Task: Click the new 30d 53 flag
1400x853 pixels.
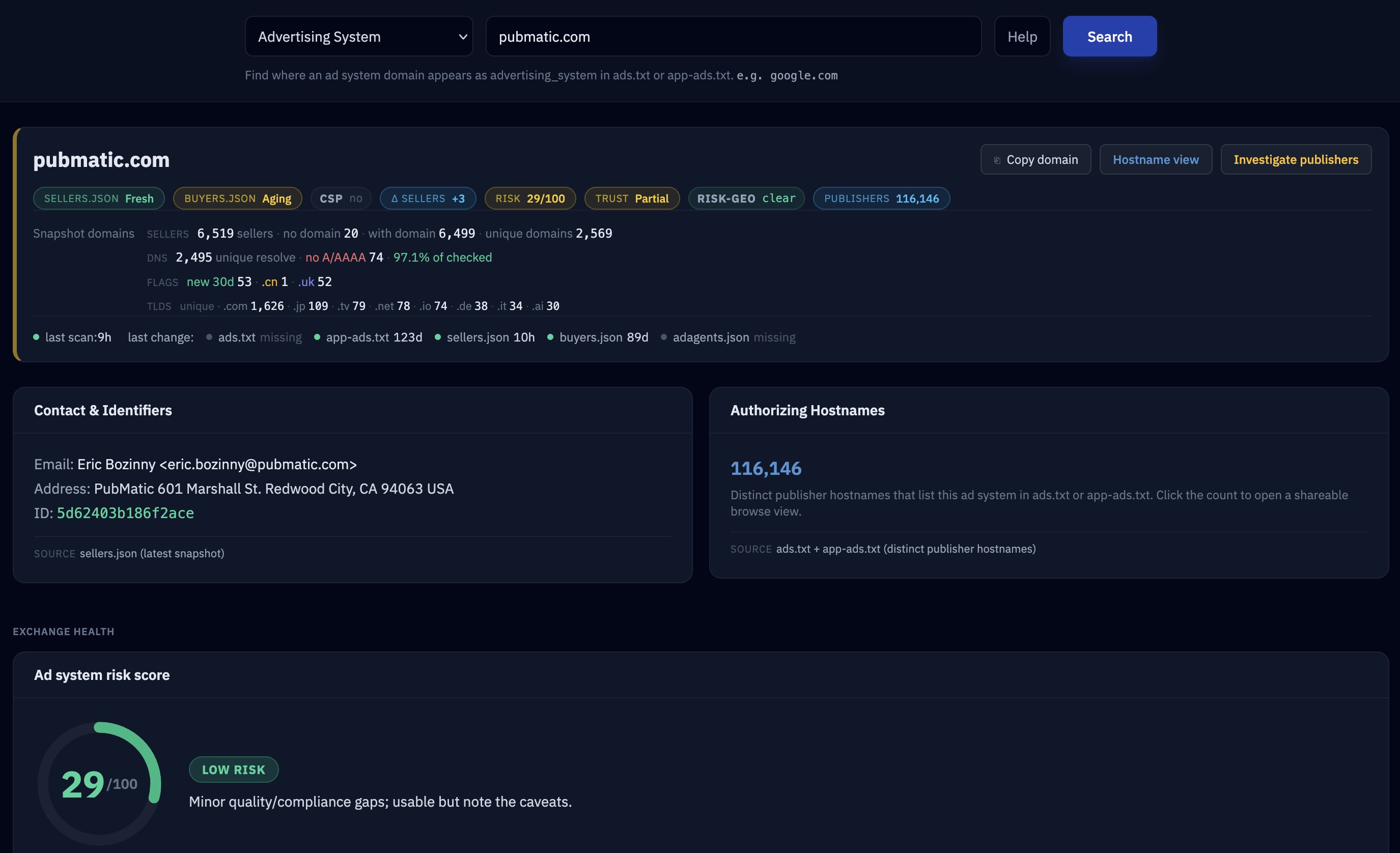Action: point(219,281)
